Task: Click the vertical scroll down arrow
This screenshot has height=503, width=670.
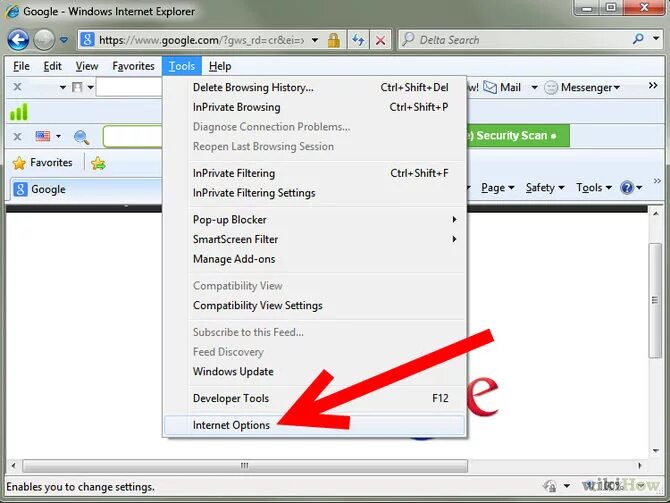Action: (655, 450)
